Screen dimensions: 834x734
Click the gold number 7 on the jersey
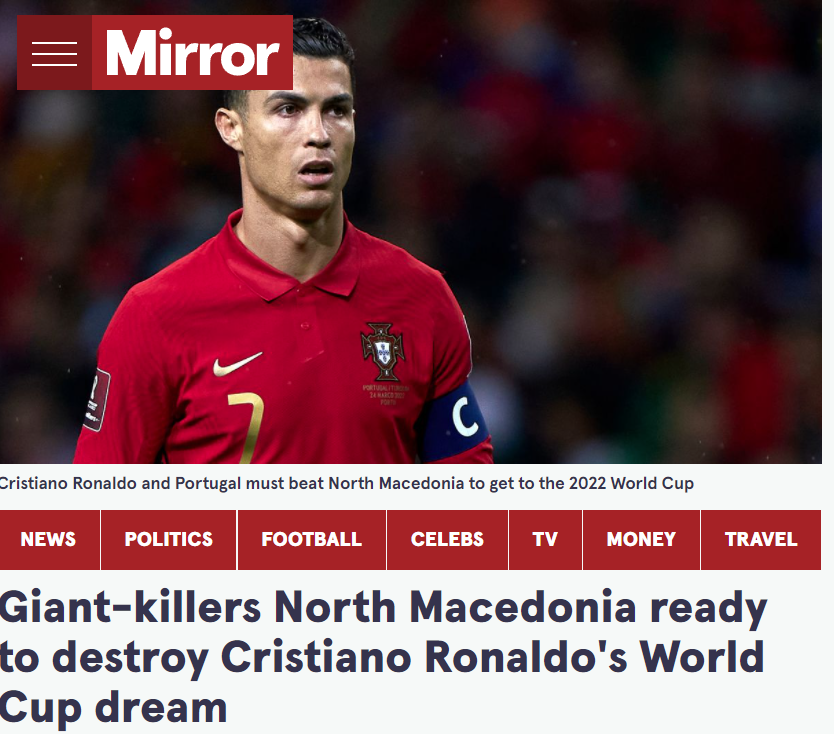(x=248, y=428)
